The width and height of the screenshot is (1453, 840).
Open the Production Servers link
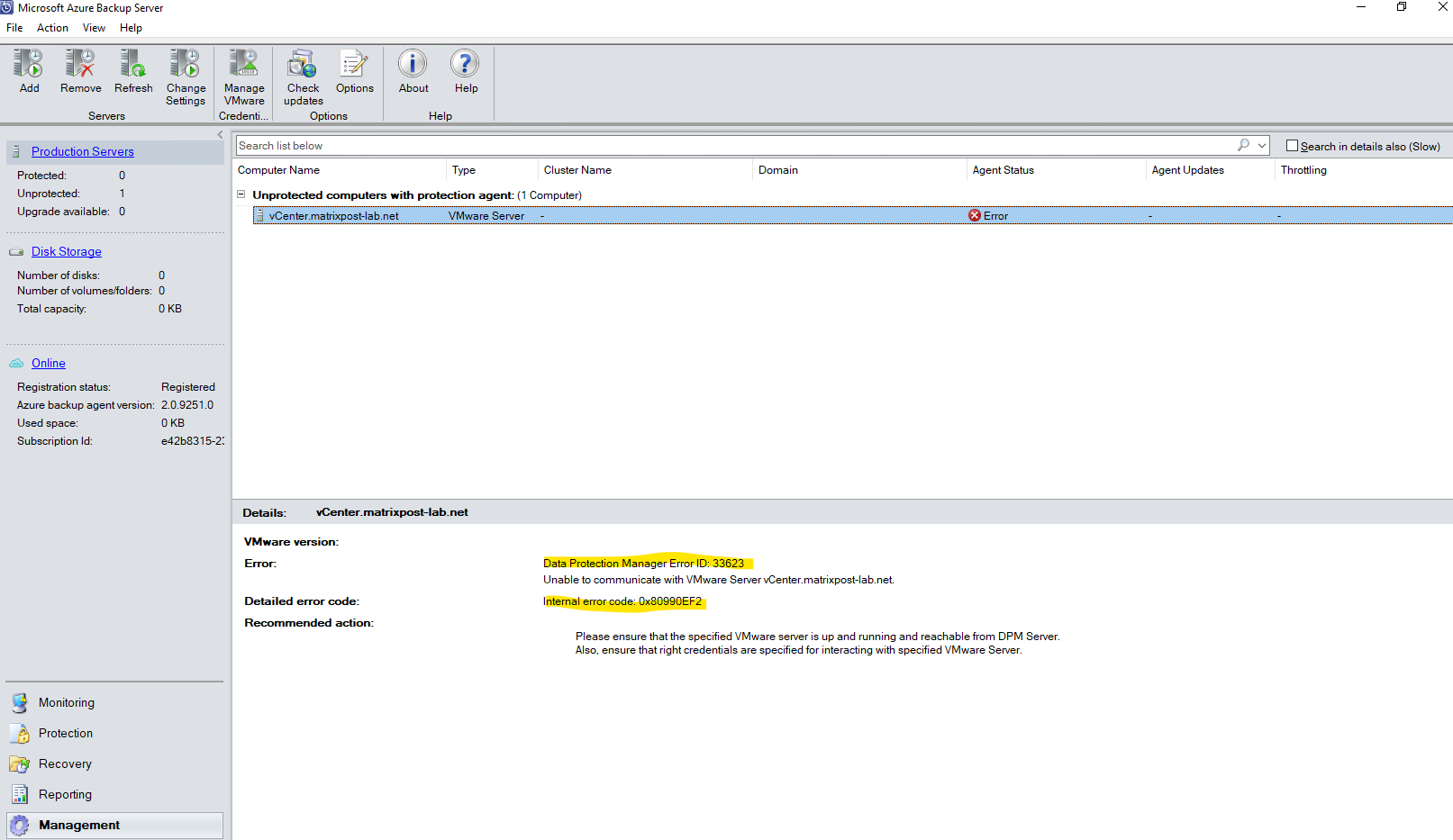[83, 151]
